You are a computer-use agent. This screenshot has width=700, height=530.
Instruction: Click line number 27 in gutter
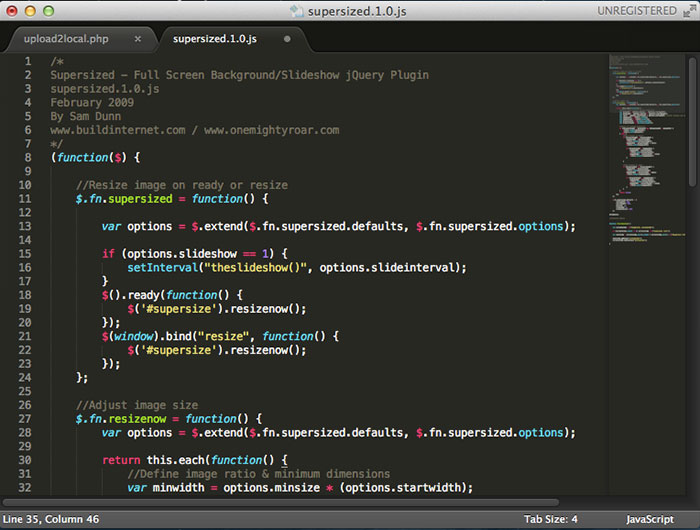25,419
